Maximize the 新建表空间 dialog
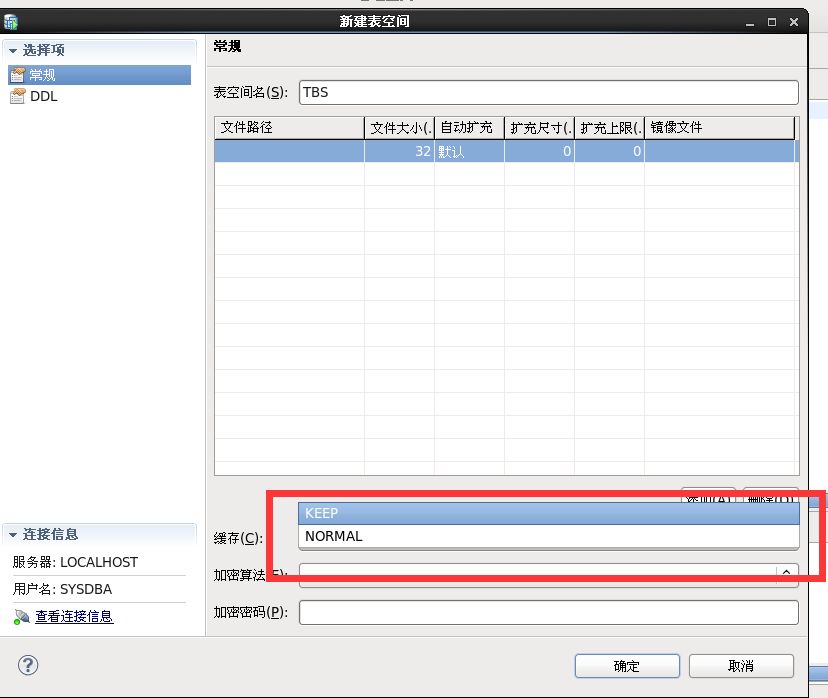Viewport: 828px width, 698px height. point(771,22)
